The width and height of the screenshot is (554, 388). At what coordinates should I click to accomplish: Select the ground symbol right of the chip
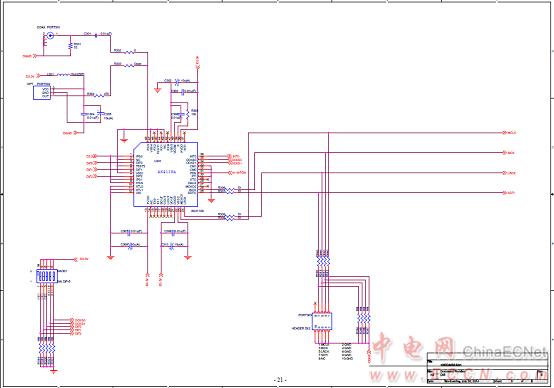[211, 200]
